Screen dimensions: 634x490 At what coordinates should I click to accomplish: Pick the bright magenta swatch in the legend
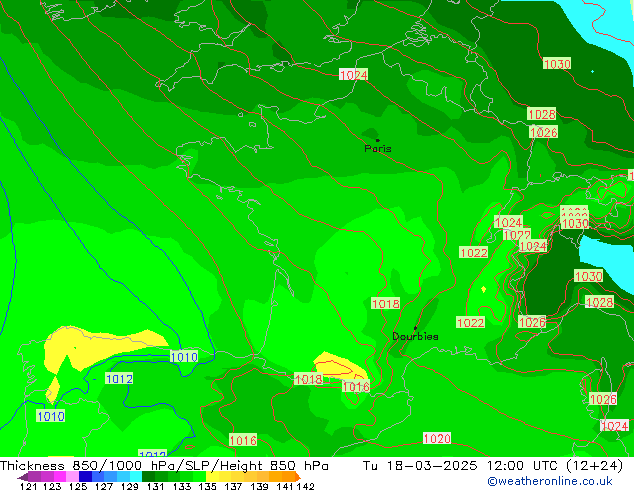(x=60, y=476)
